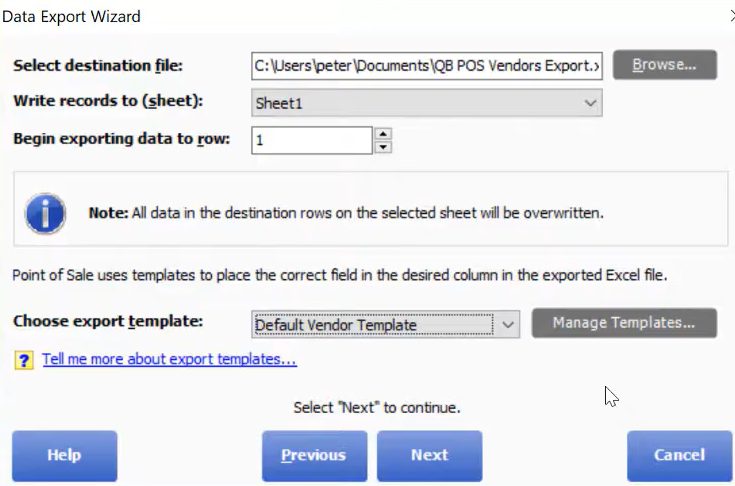735x486 pixels.
Task: Cancel the Data Export Wizard
Action: [679, 456]
